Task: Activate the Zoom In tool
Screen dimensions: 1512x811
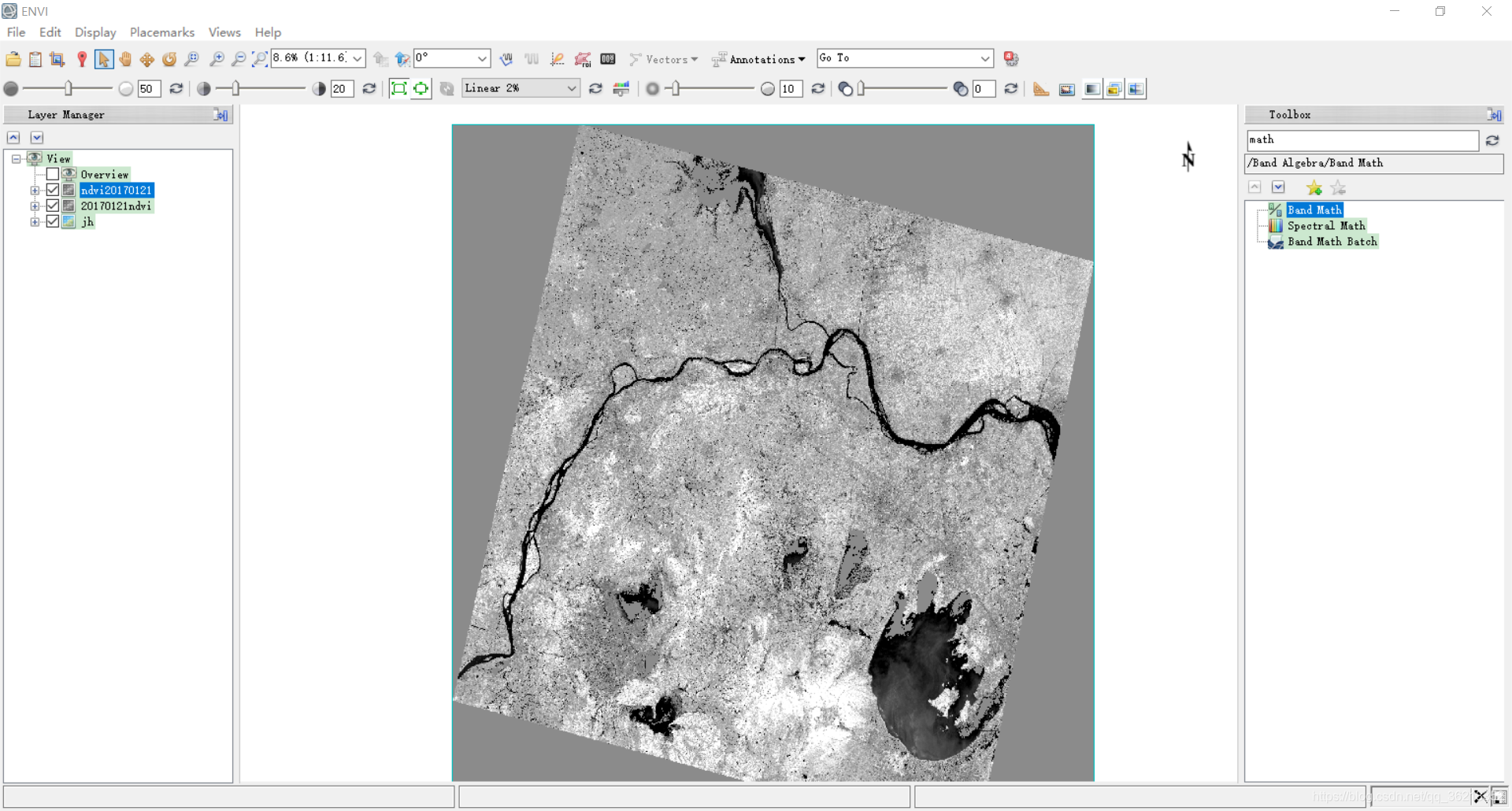Action: [218, 59]
